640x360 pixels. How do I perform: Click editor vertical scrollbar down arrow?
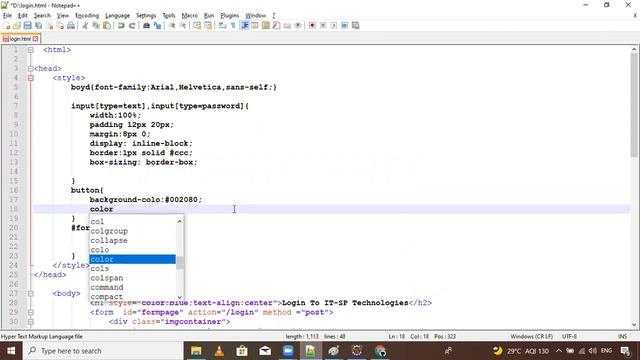coord(633,325)
